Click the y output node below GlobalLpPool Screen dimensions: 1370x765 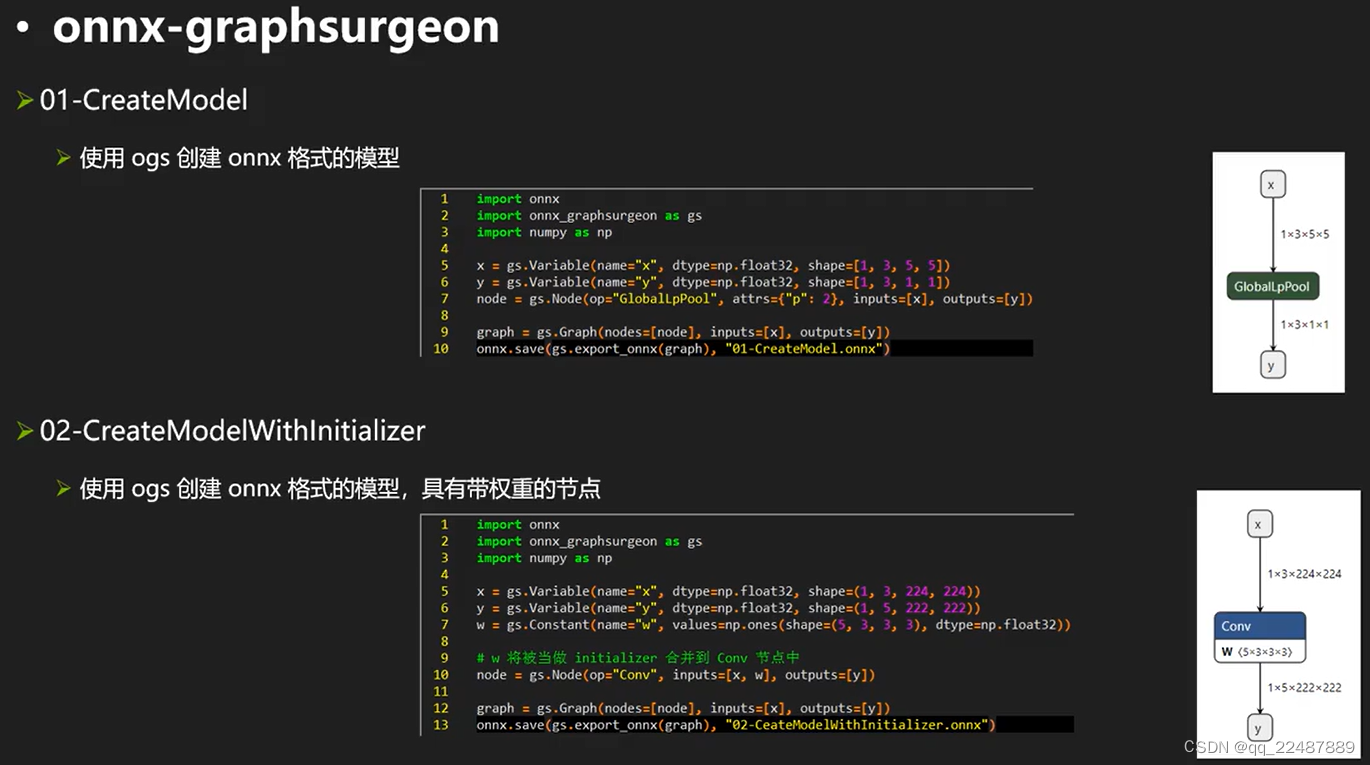coord(1271,366)
